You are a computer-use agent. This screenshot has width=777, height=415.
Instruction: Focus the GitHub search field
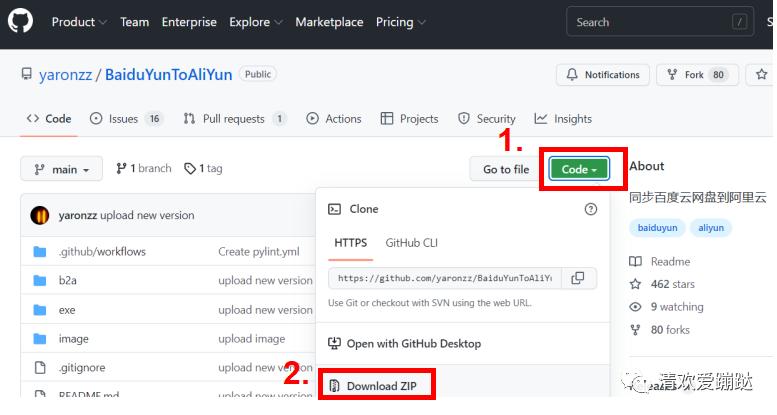coord(650,22)
